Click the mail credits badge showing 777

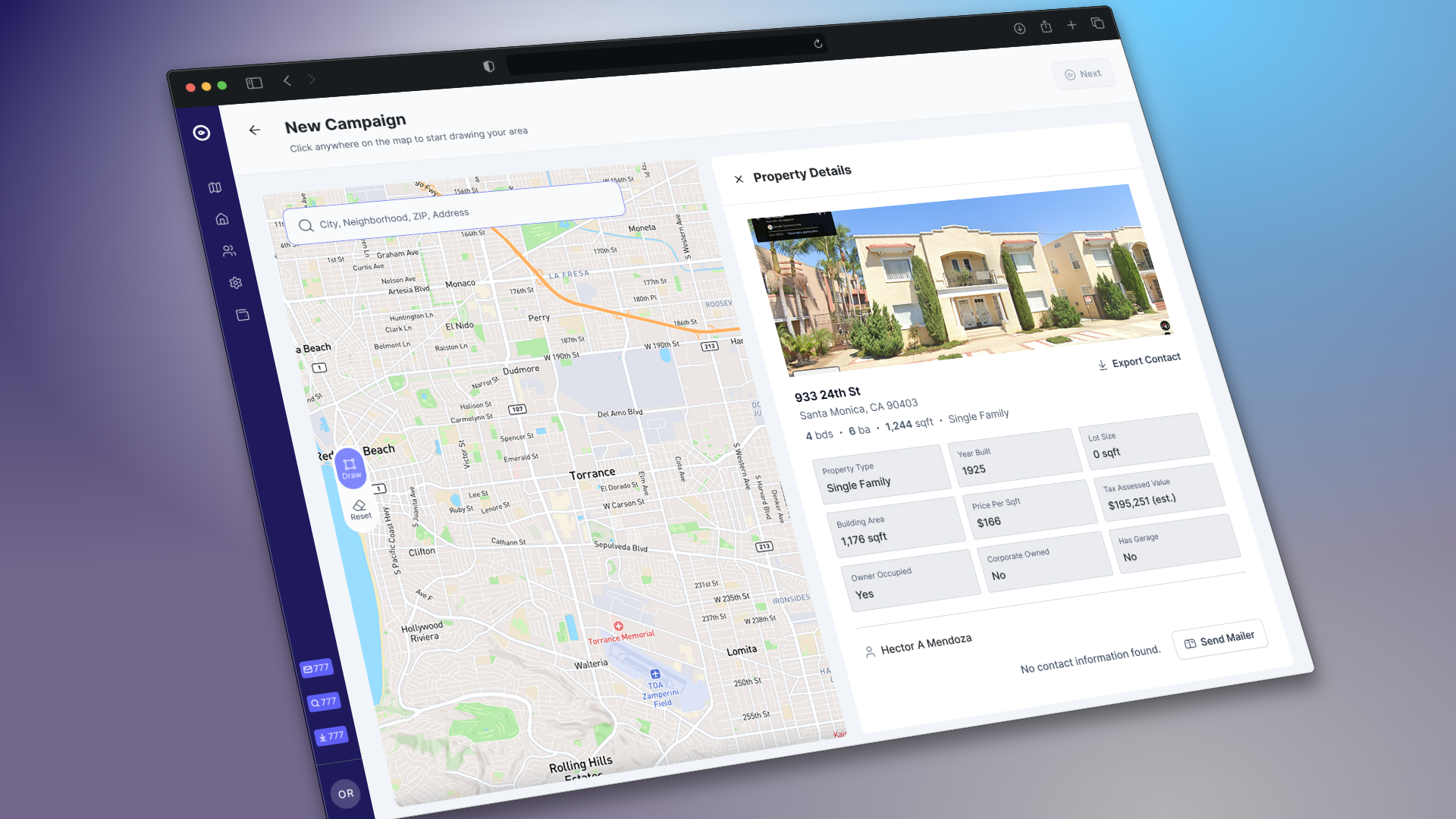(x=316, y=668)
